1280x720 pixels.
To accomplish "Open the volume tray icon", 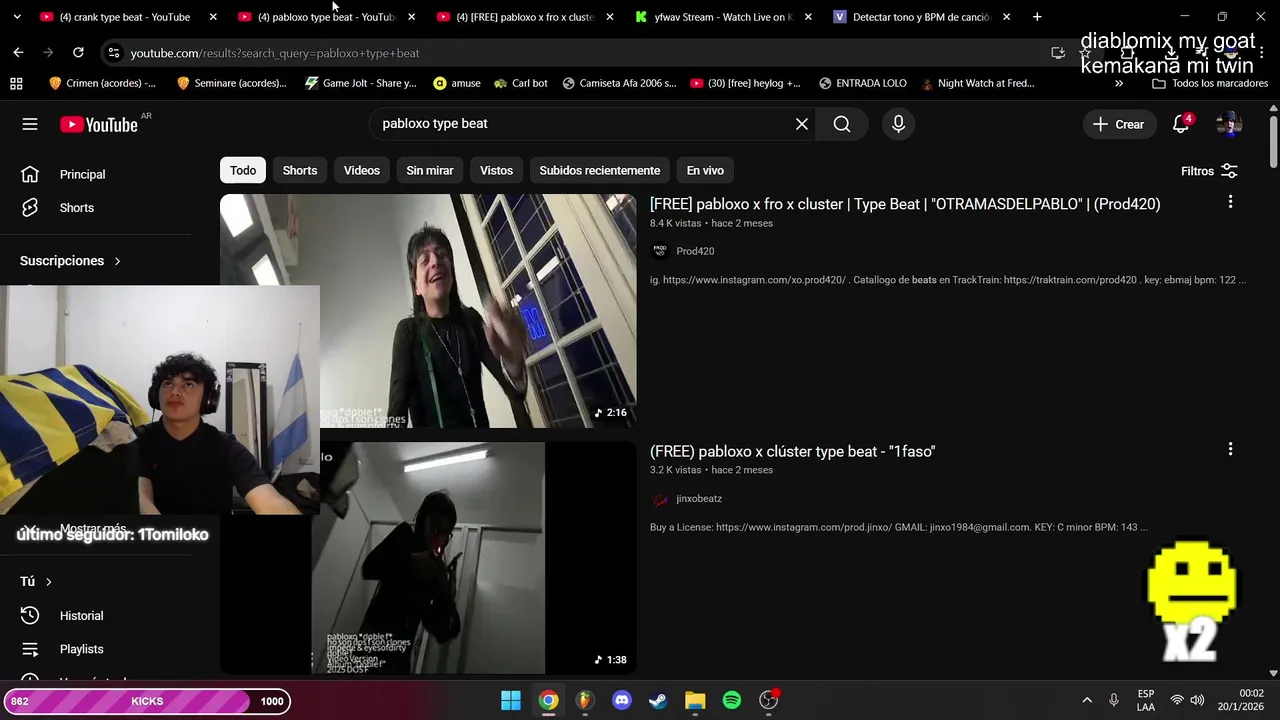I will tap(1197, 700).
